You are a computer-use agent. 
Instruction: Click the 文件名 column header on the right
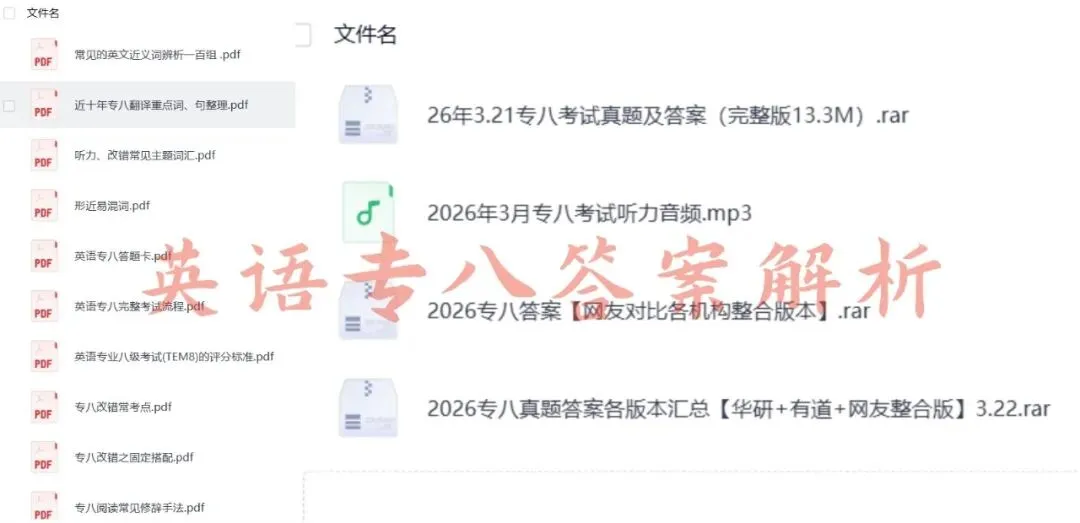click(365, 34)
